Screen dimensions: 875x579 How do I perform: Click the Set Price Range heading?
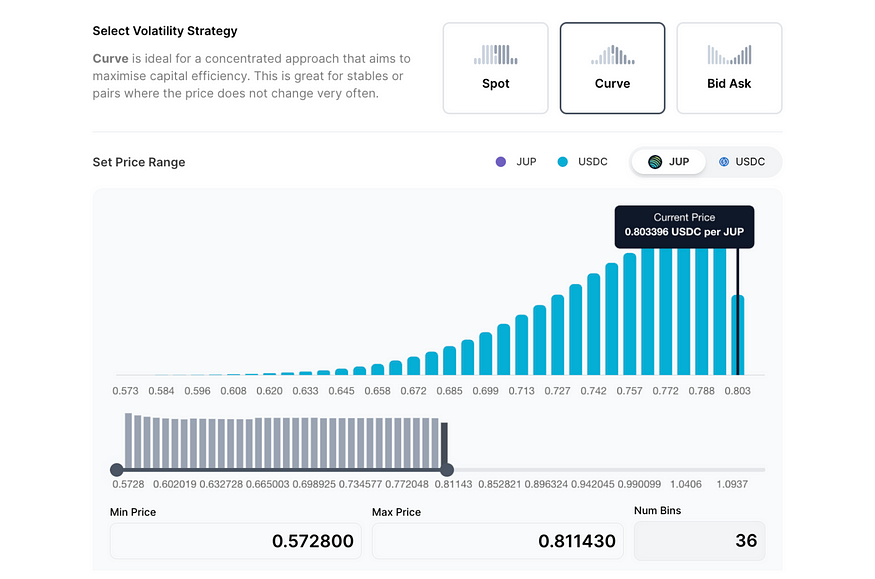click(139, 162)
